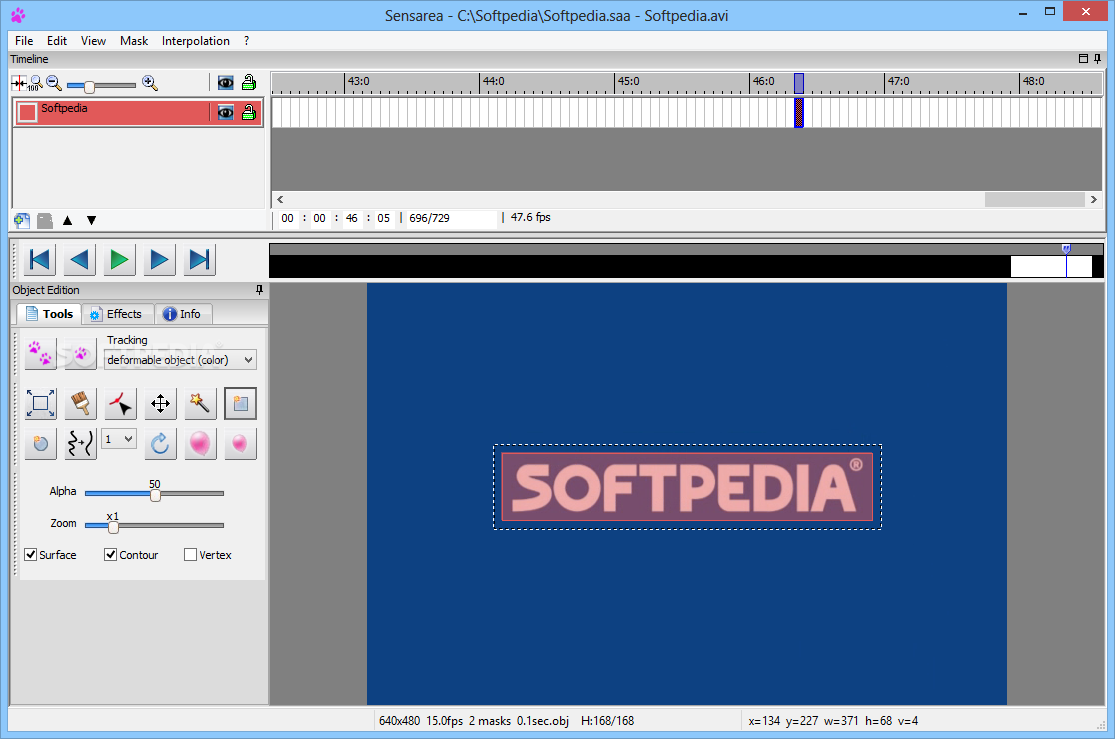Select the magic wand tool

click(x=201, y=404)
